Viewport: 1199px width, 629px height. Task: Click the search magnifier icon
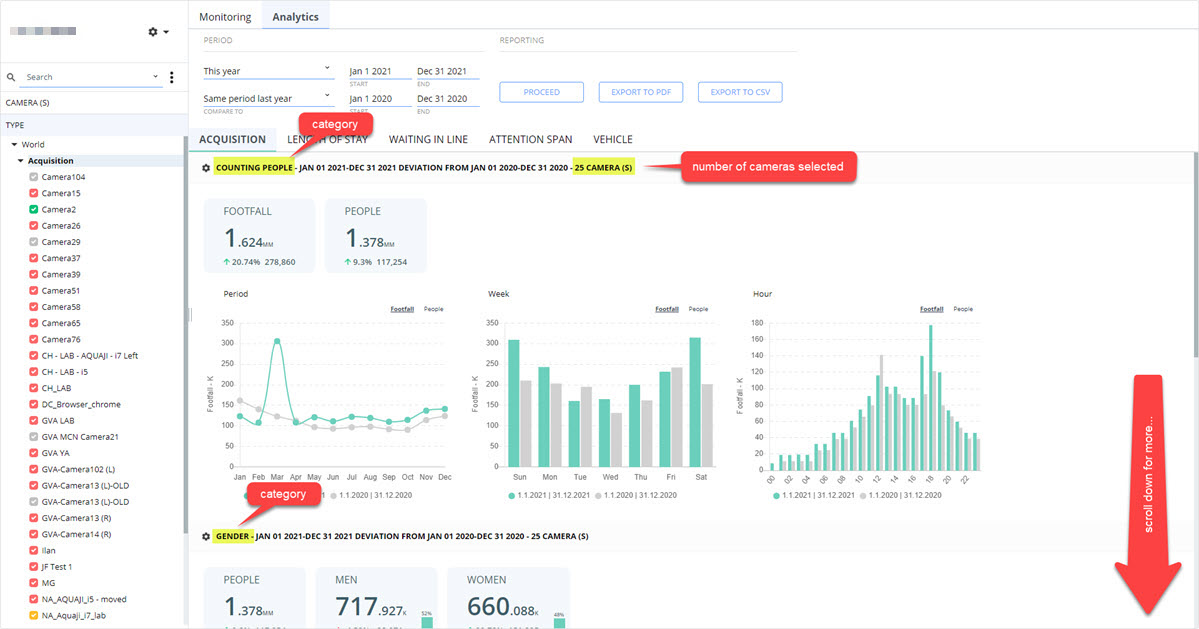[11, 77]
